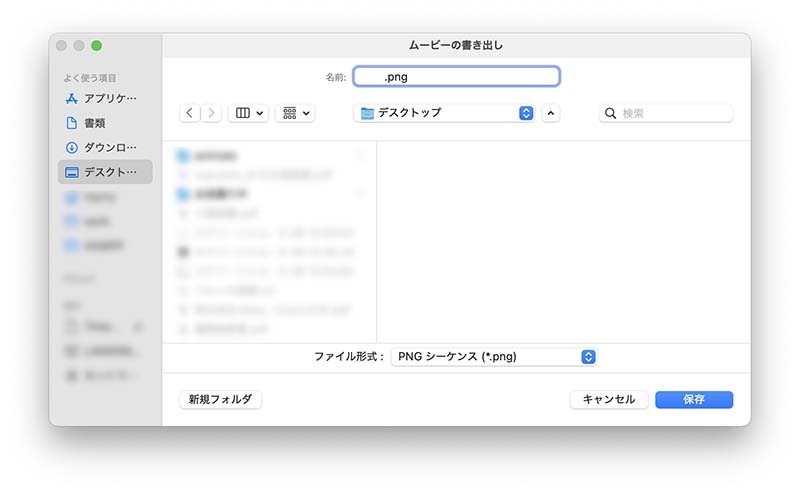The width and height of the screenshot is (800, 491).
Task: Click the 保存 button
Action: tap(694, 400)
